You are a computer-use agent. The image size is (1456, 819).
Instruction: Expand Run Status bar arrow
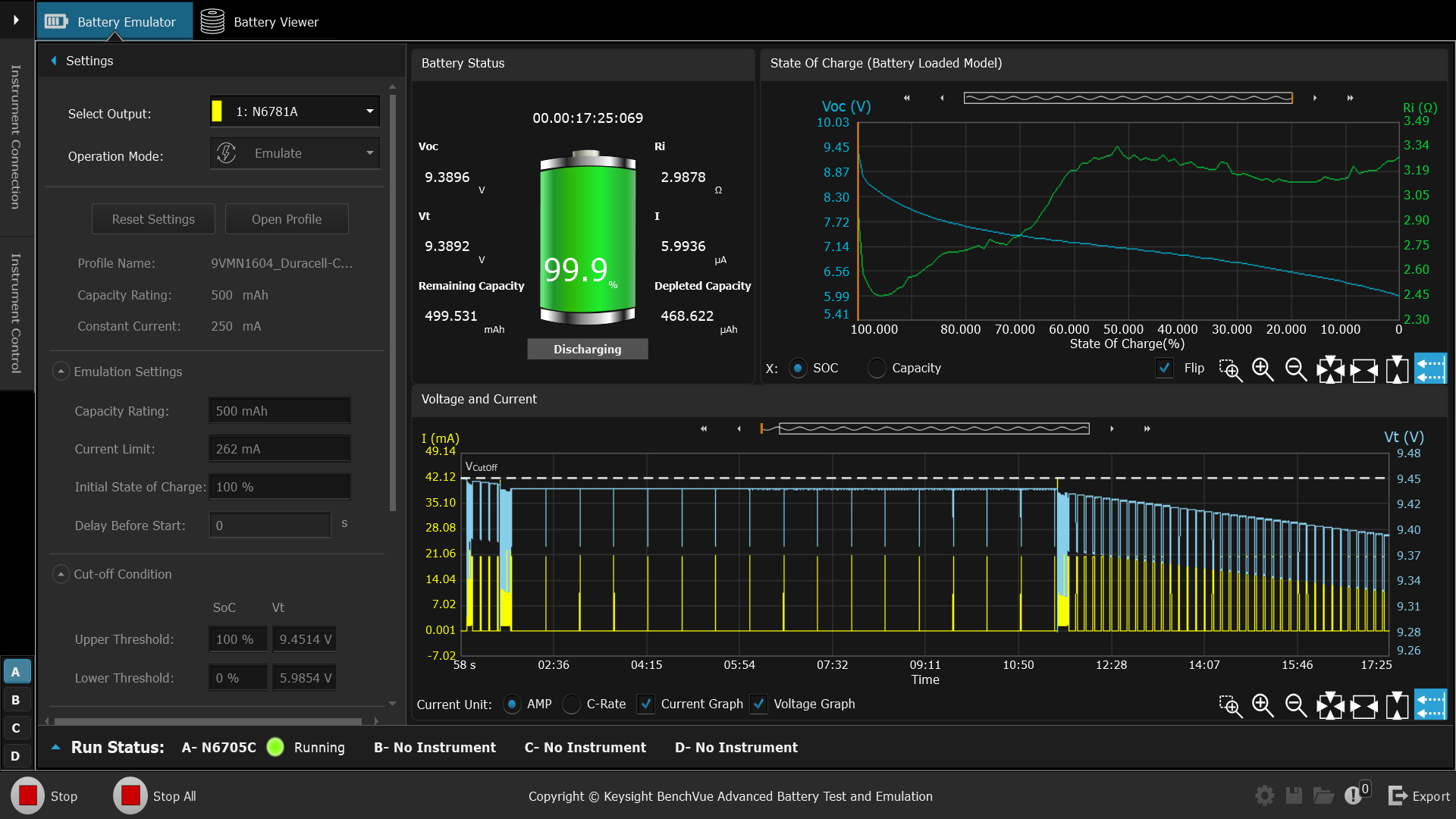coord(55,748)
